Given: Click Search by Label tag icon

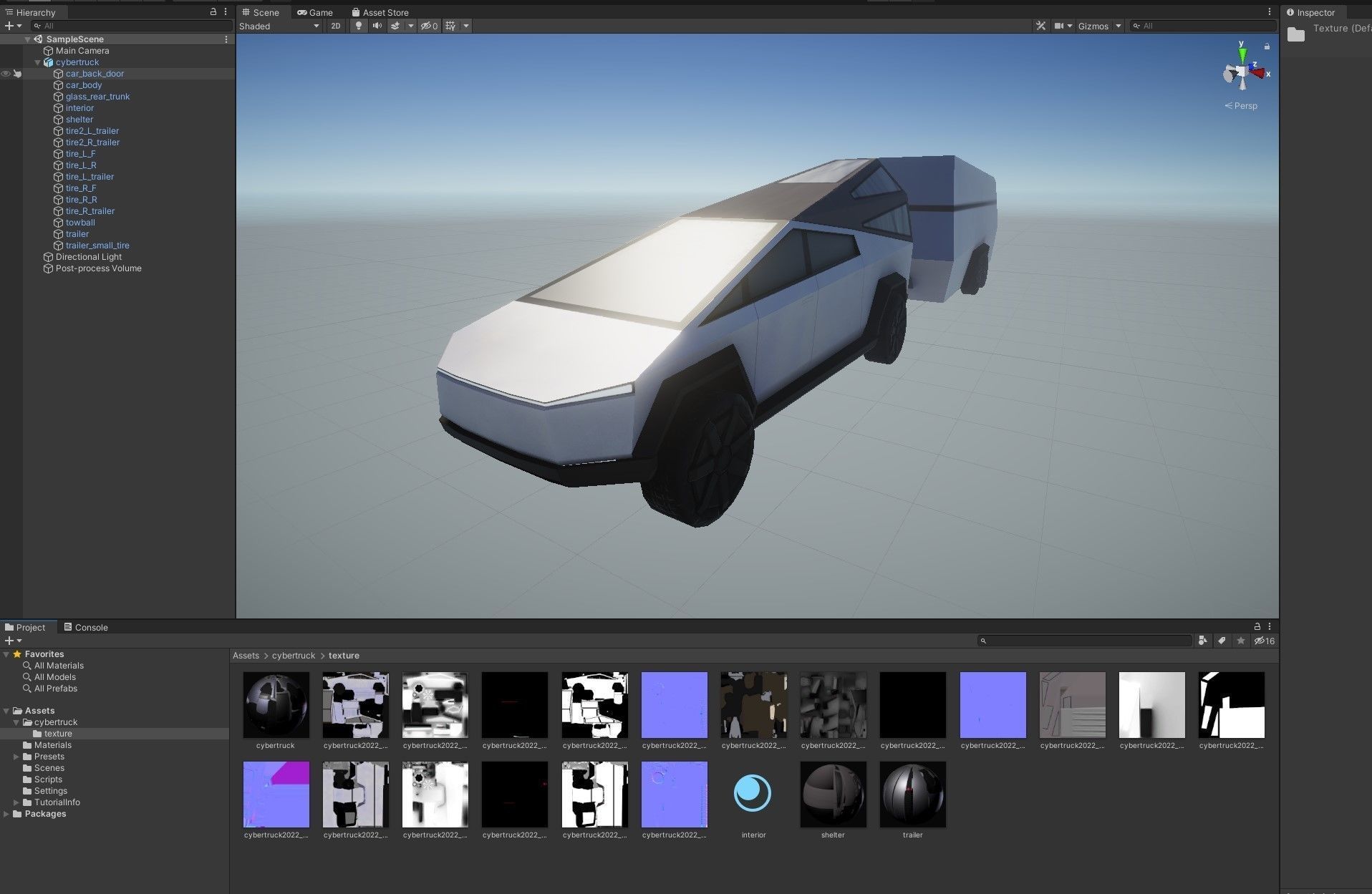Looking at the screenshot, I should tap(1222, 641).
